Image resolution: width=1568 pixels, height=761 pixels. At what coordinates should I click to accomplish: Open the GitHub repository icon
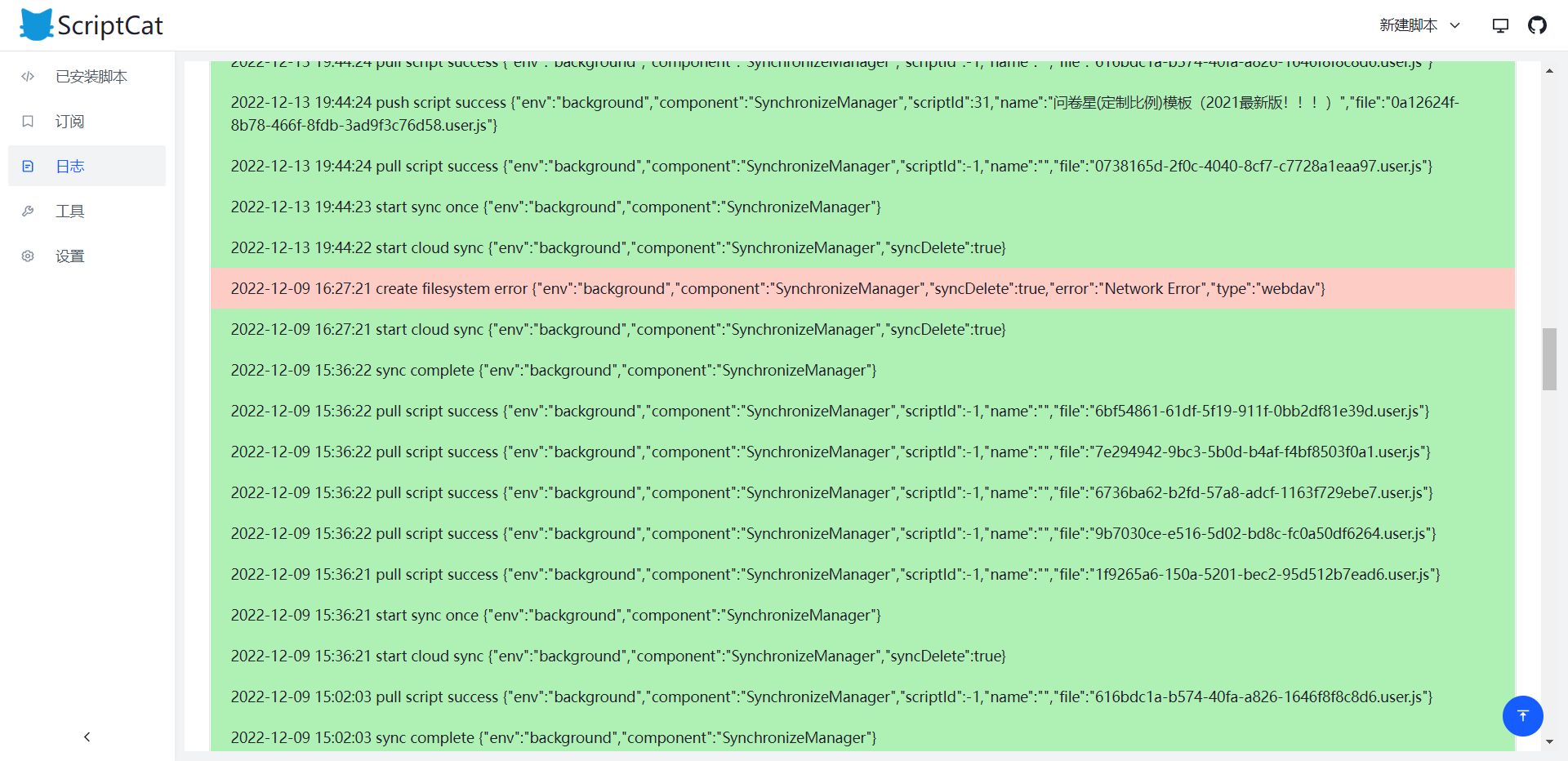coord(1538,25)
